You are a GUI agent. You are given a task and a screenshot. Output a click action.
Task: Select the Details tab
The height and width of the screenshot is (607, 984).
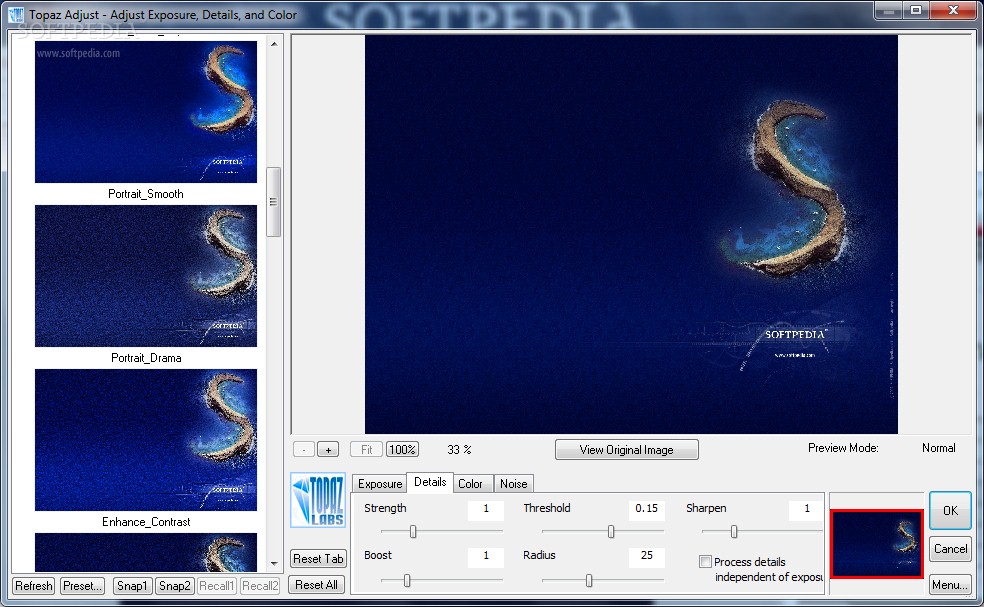click(x=430, y=482)
